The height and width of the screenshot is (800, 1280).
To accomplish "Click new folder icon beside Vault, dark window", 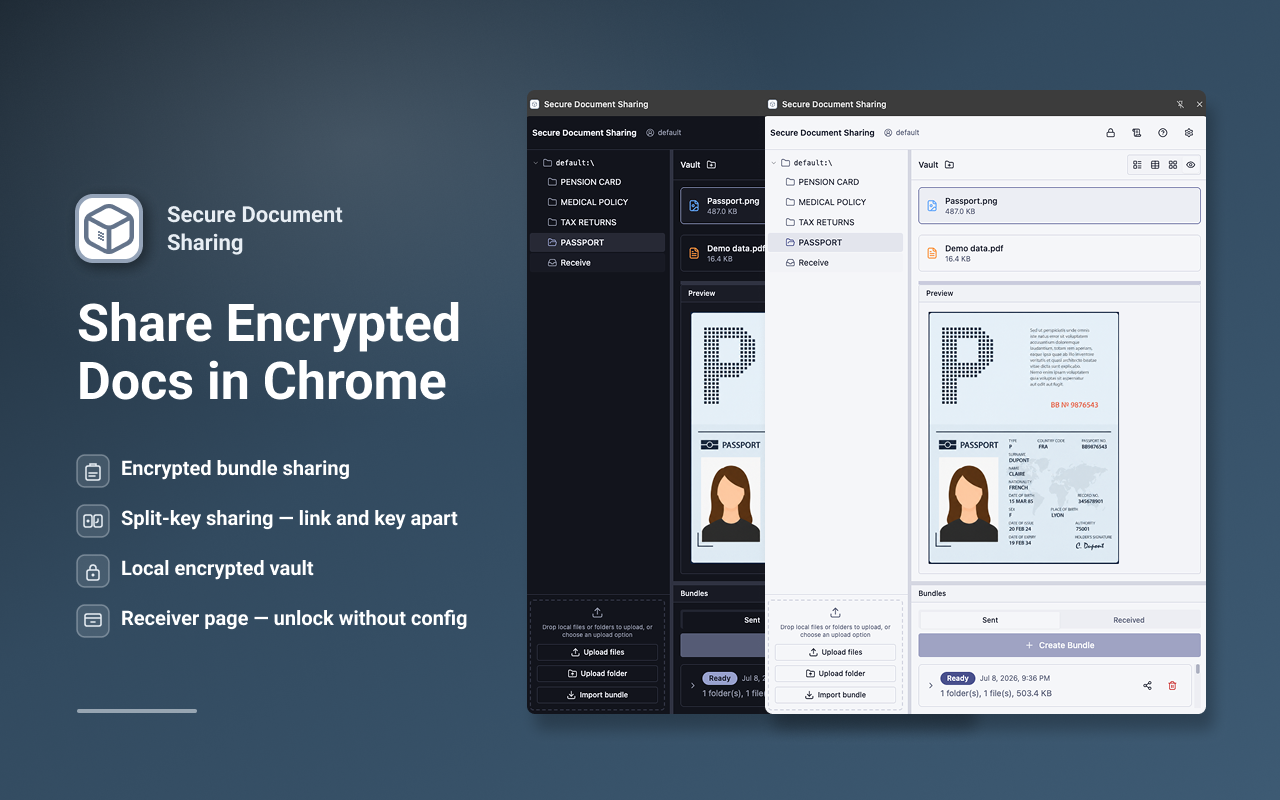I will point(711,165).
